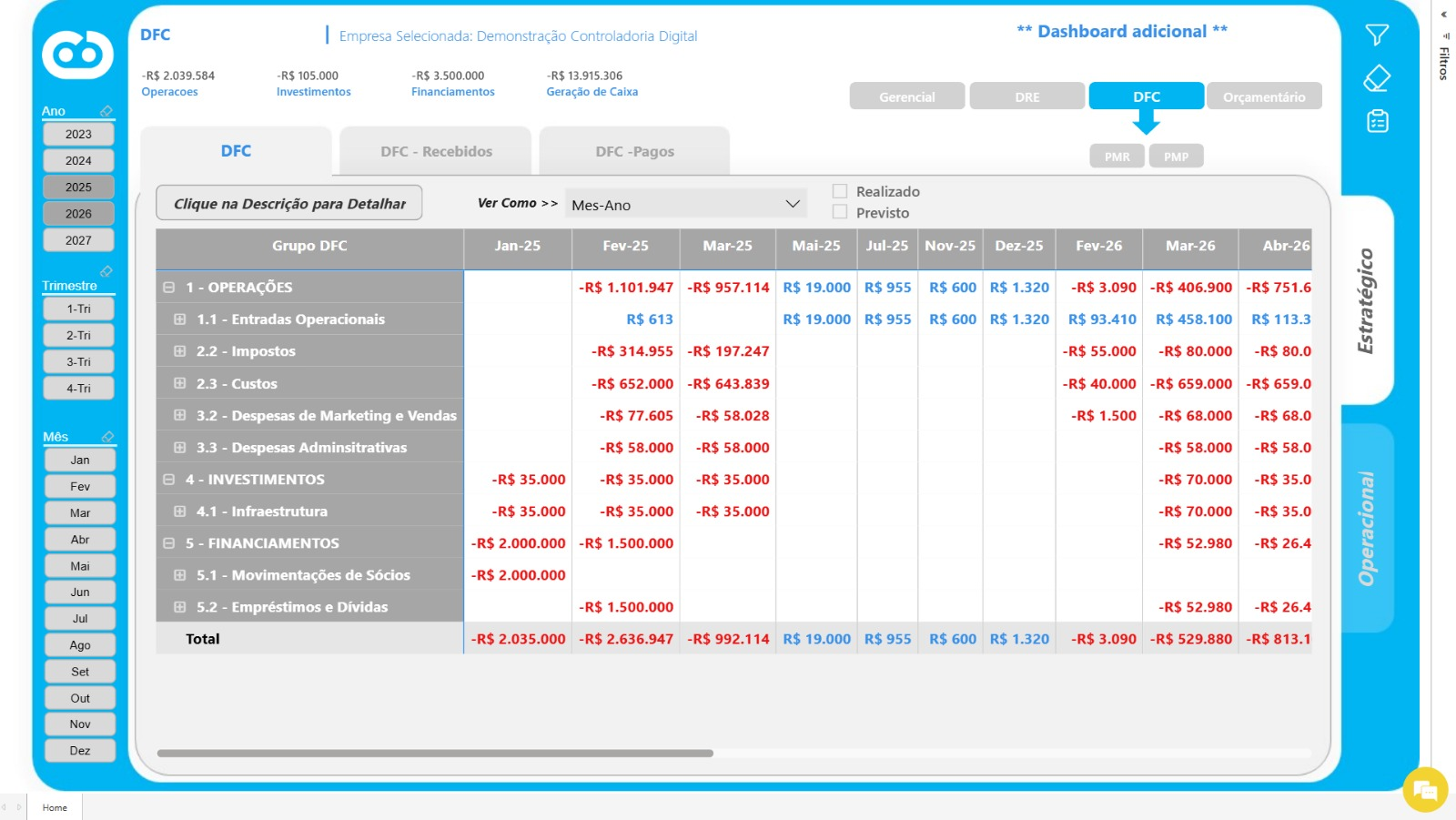The height and width of the screenshot is (820, 1456).
Task: Deselect year 2025 in Ano slicer
Action: click(78, 187)
